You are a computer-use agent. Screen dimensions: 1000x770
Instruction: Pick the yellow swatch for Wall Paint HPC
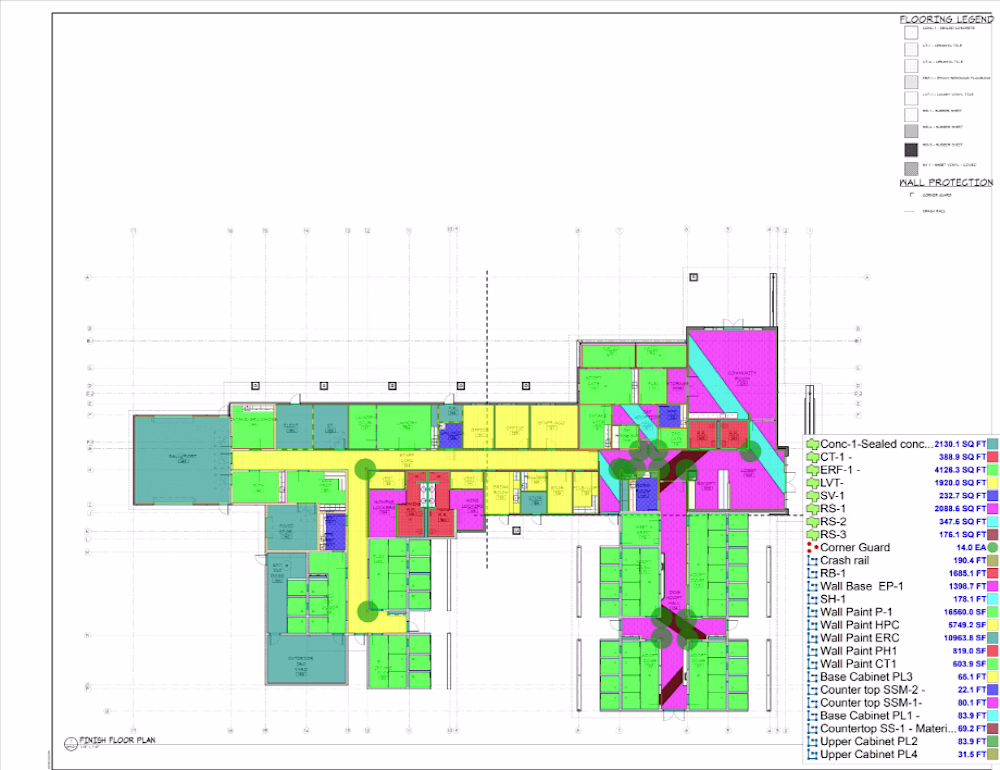point(993,625)
